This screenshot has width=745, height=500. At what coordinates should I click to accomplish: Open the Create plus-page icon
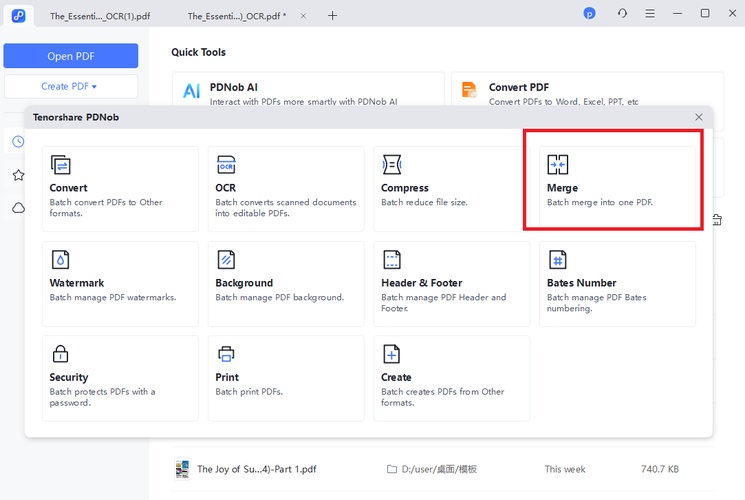click(x=392, y=354)
